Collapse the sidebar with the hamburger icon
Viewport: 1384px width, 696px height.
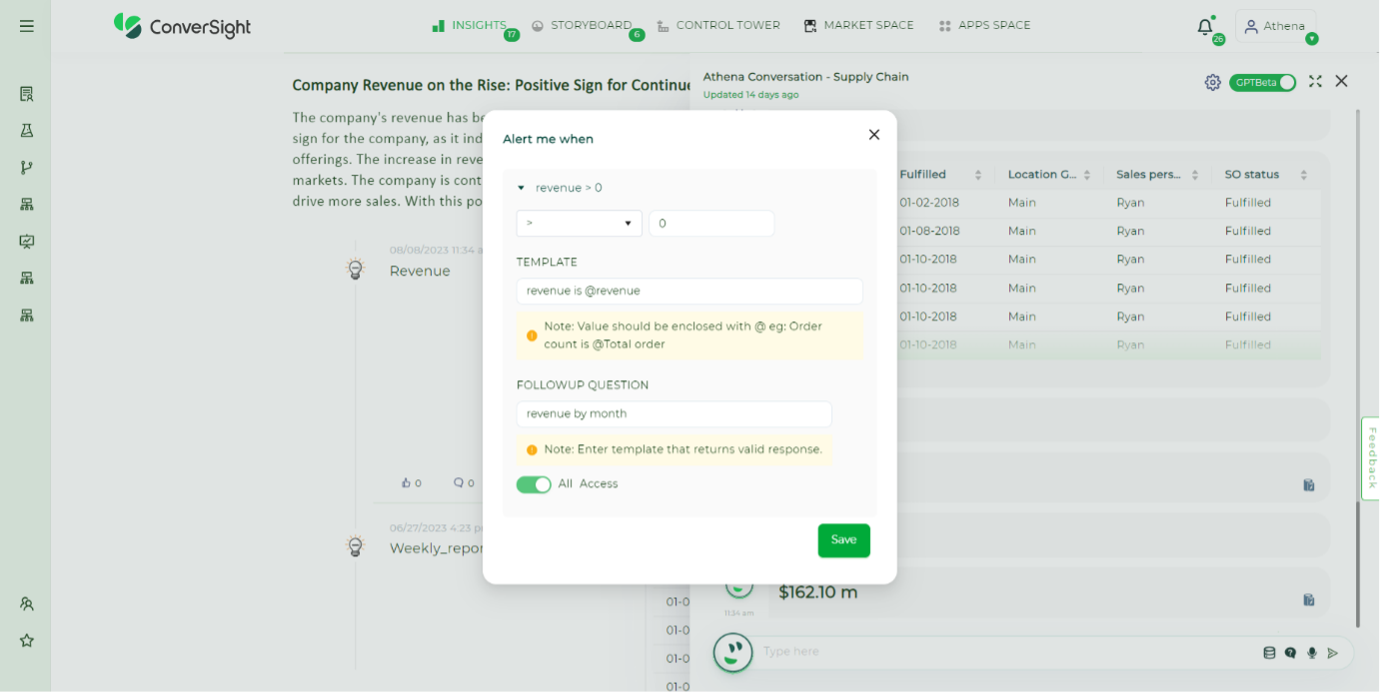click(25, 25)
